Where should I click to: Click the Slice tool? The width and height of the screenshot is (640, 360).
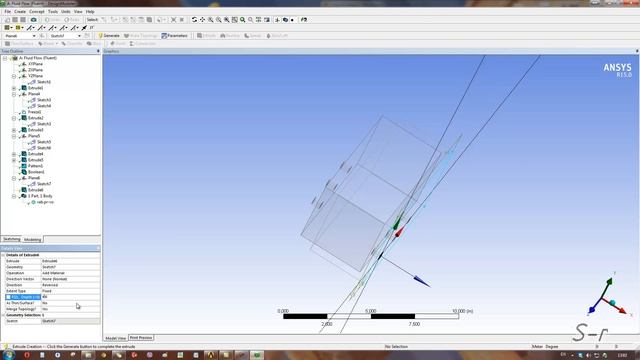pos(94,44)
